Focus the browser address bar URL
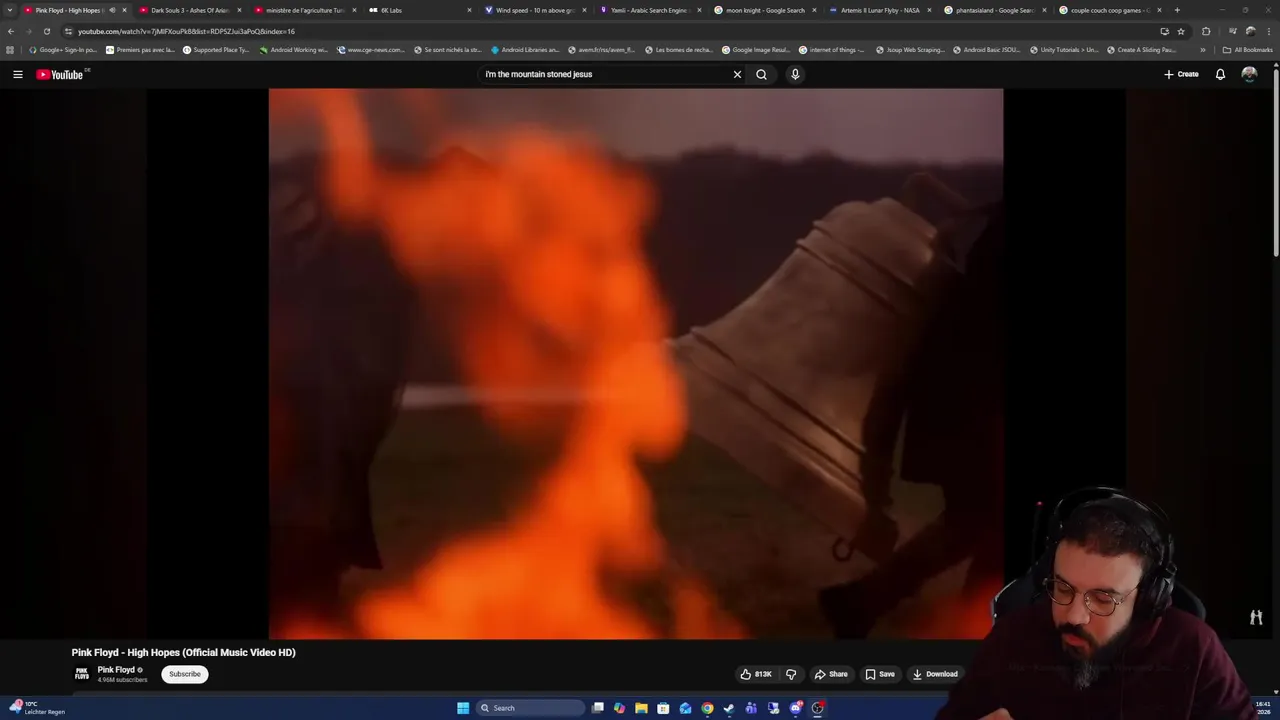The height and width of the screenshot is (720, 1280). [x=186, y=31]
